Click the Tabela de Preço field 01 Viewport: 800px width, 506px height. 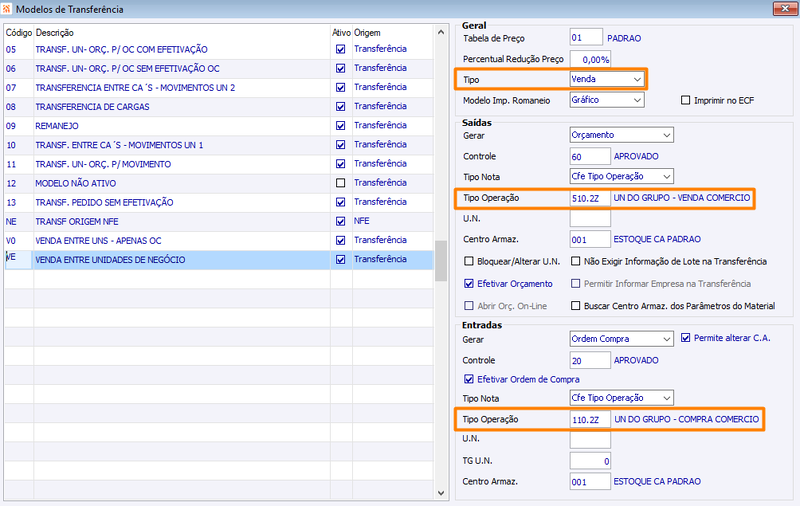[586, 38]
